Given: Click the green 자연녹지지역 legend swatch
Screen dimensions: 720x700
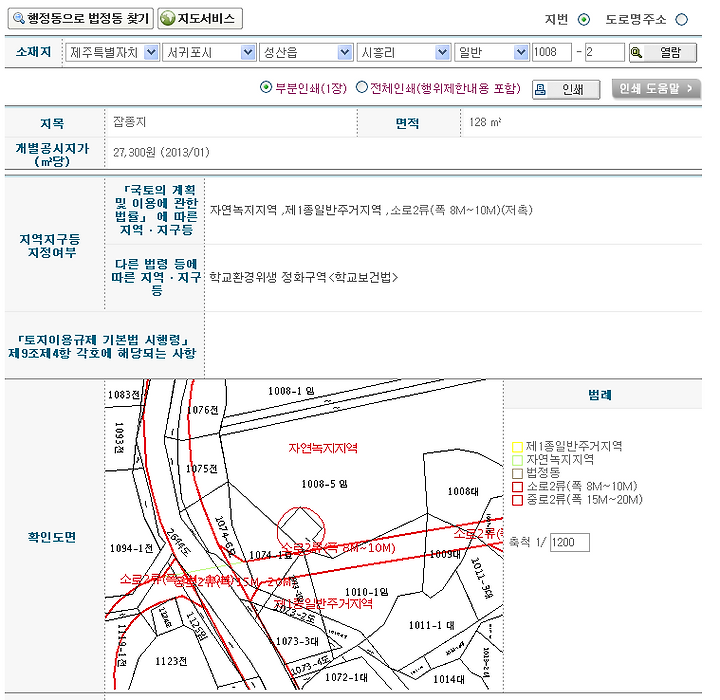Looking at the screenshot, I should coord(517,460).
